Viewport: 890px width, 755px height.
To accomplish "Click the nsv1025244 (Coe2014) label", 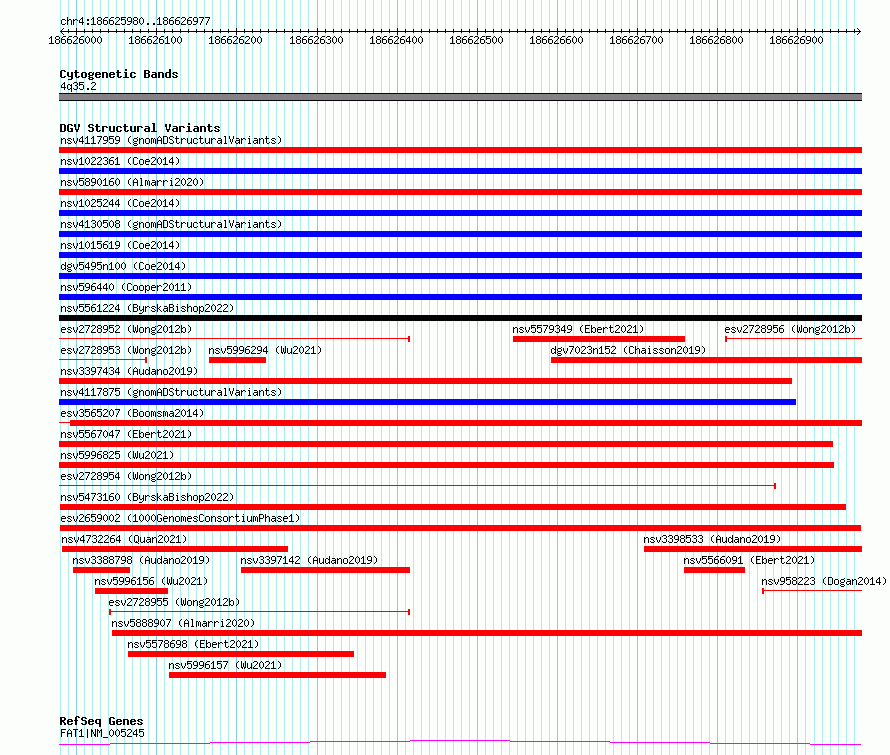I will tap(120, 203).
